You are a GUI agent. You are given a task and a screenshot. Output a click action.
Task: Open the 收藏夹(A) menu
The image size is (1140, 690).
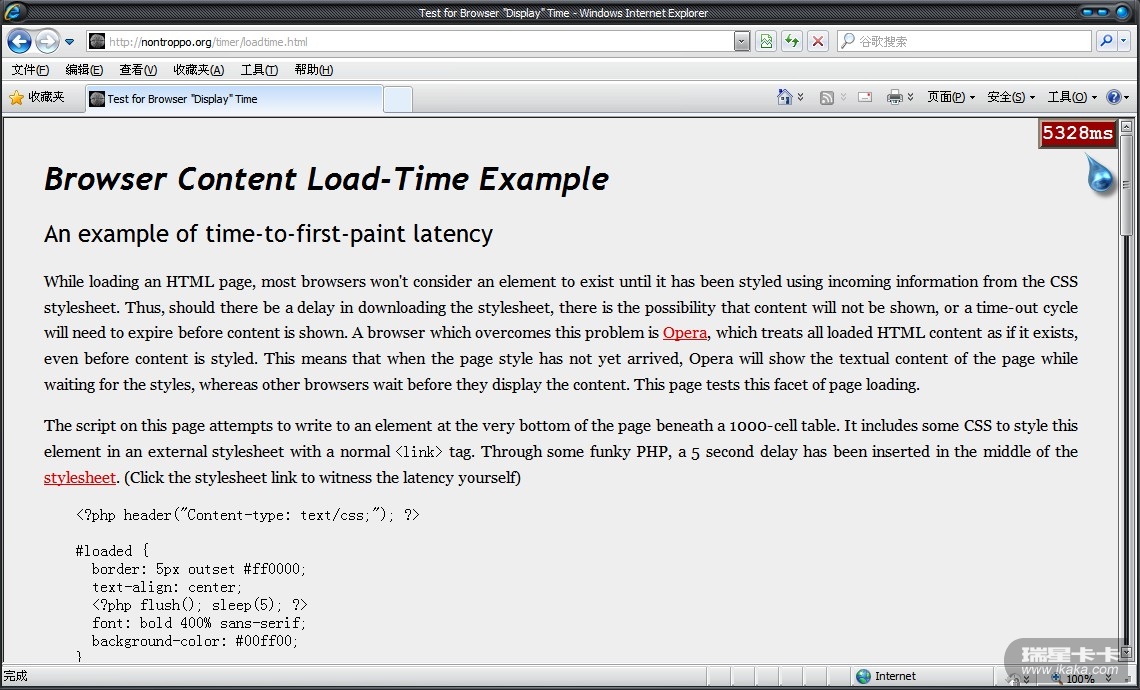pyautogui.click(x=198, y=70)
